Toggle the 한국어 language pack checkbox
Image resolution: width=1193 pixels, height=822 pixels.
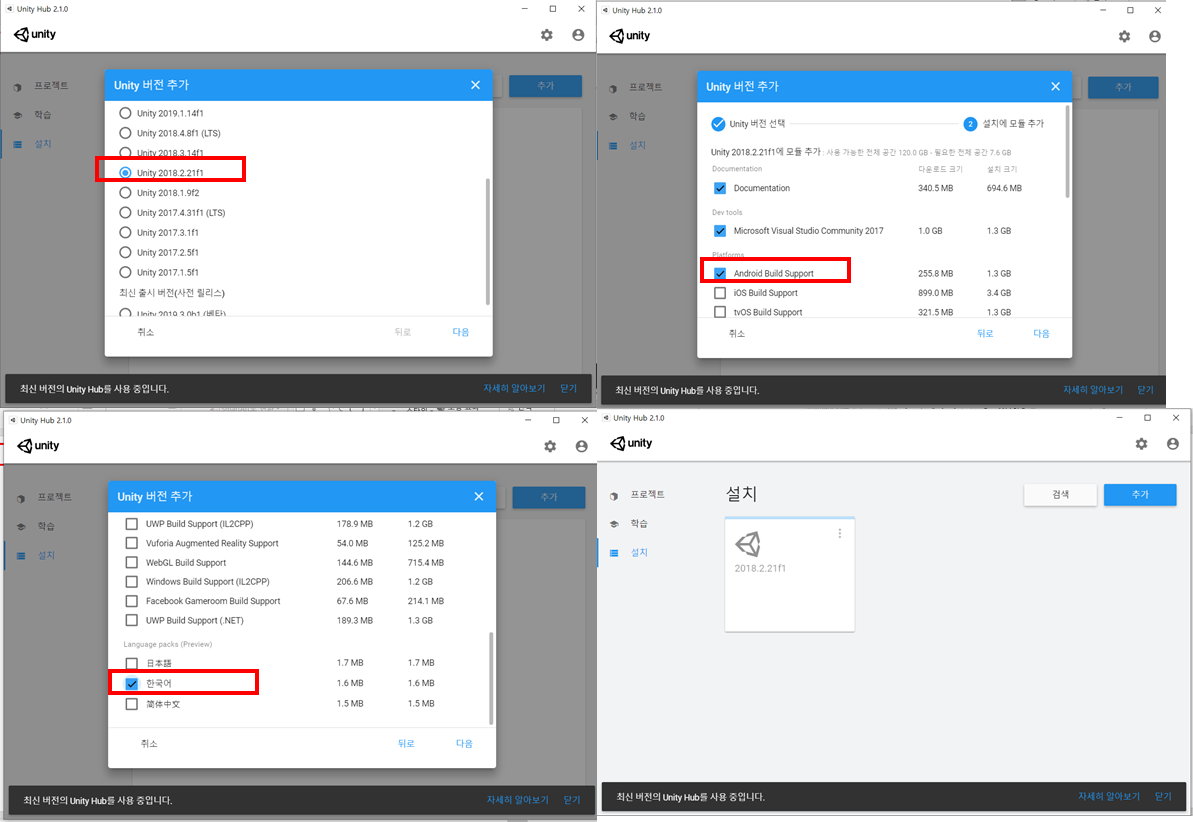click(x=132, y=683)
